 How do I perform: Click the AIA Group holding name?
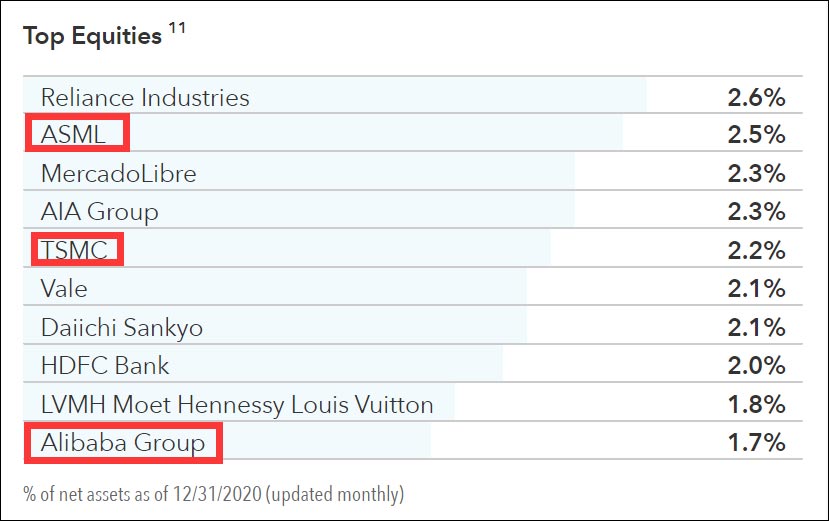pyautogui.click(x=100, y=212)
